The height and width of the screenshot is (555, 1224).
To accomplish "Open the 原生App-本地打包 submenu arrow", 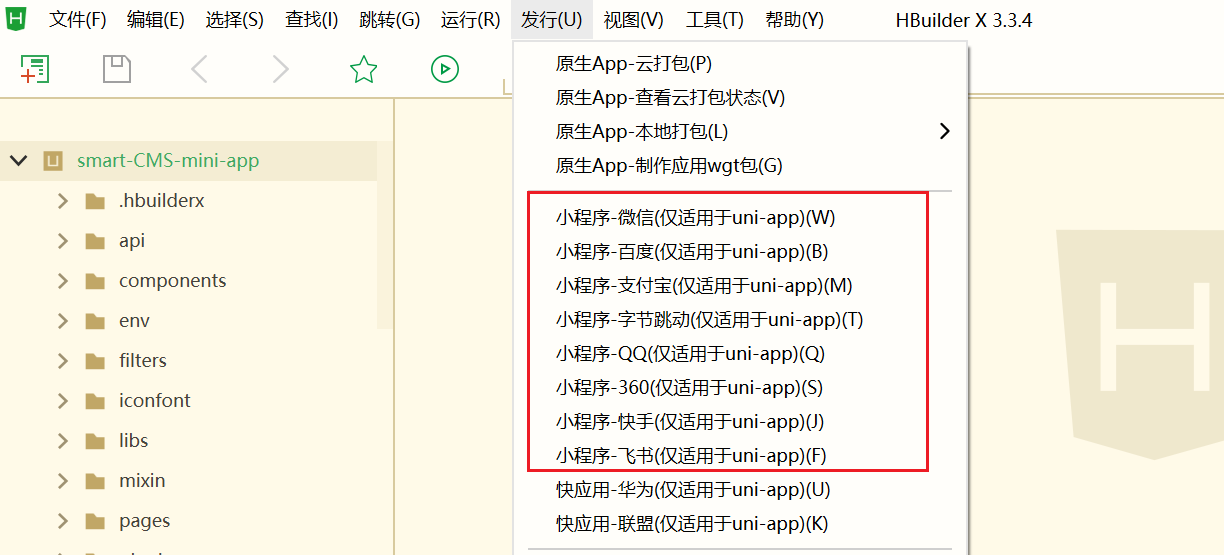I will [945, 131].
